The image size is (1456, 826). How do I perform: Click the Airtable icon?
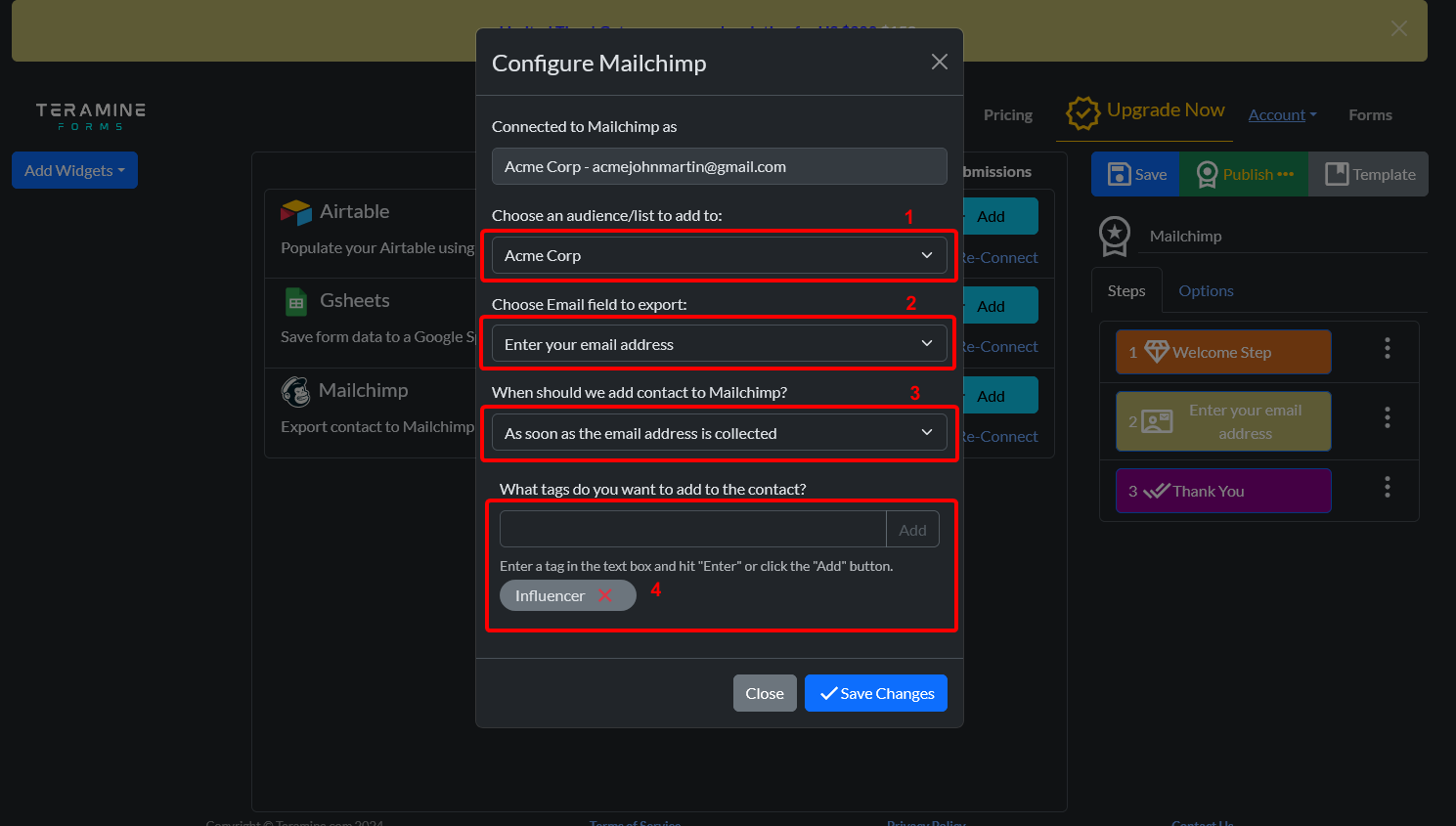pyautogui.click(x=296, y=212)
